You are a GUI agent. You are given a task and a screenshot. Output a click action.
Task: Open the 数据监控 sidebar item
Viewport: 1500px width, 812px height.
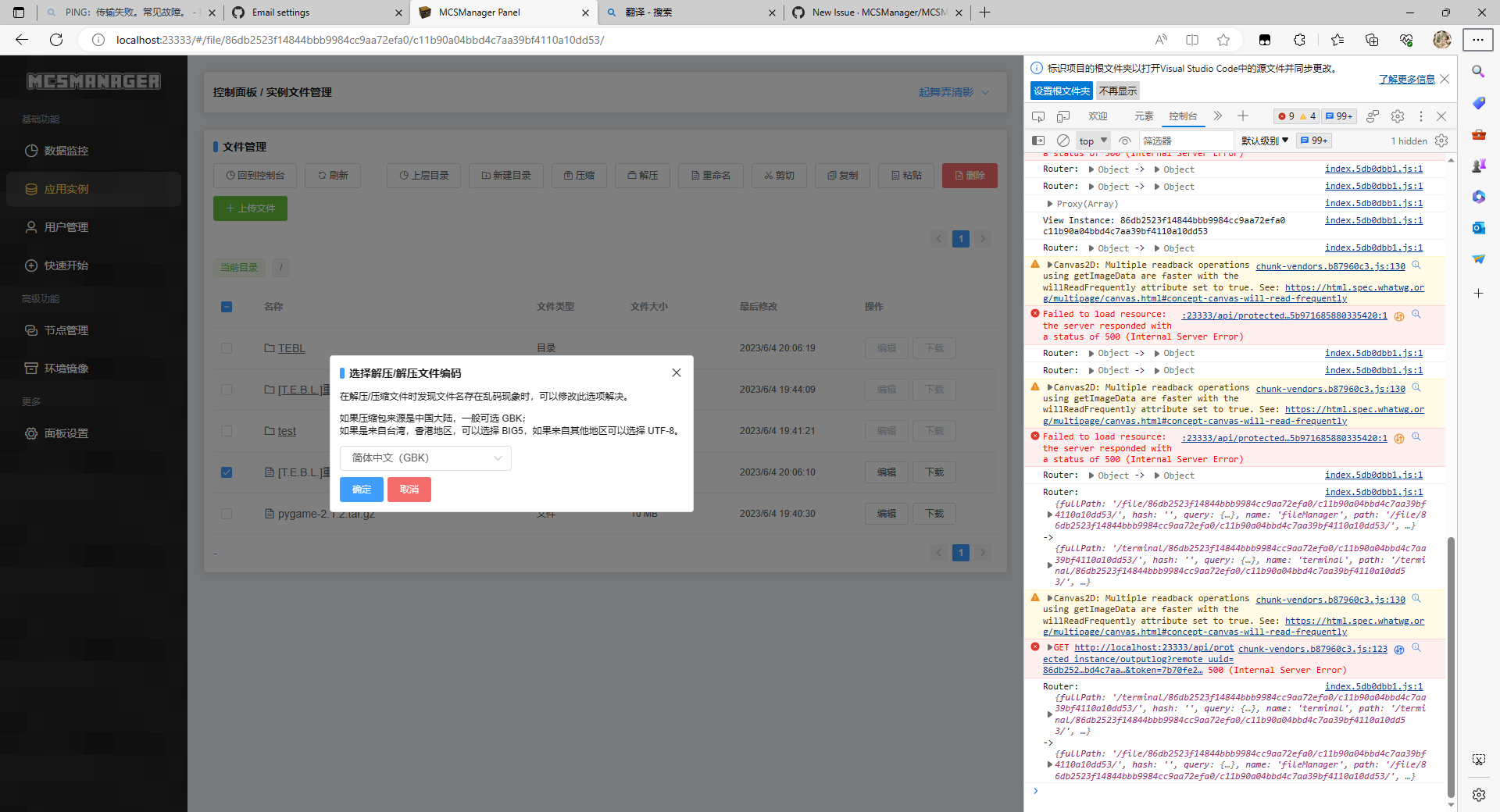point(66,151)
